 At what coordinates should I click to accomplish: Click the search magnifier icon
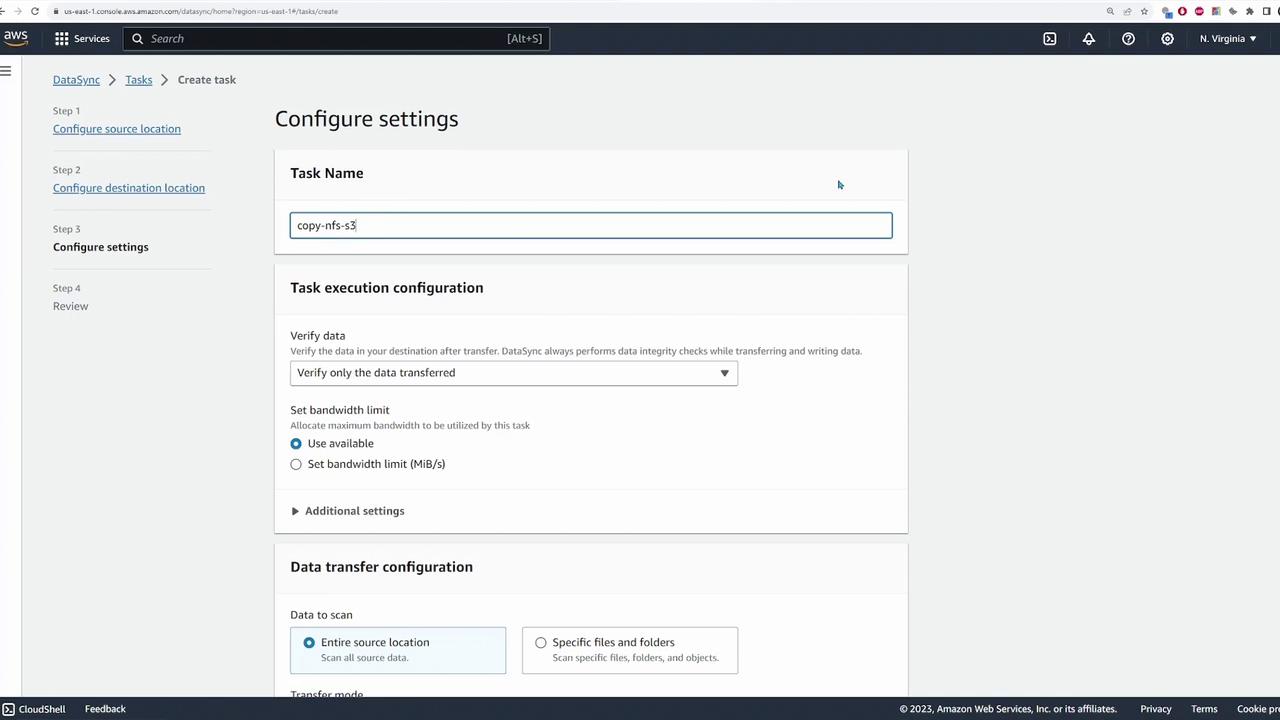(138, 38)
